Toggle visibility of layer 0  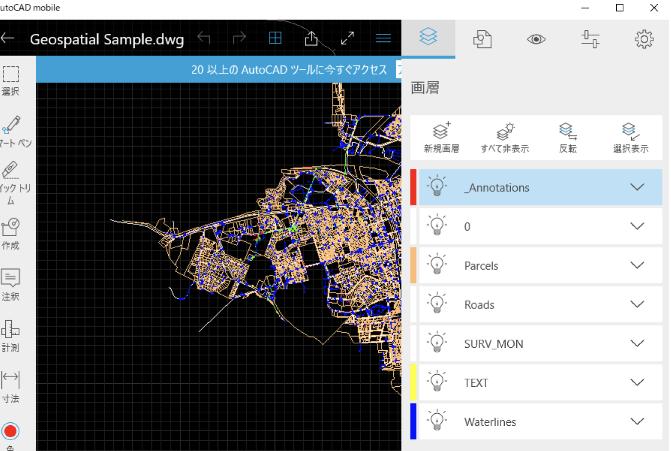(x=437, y=226)
